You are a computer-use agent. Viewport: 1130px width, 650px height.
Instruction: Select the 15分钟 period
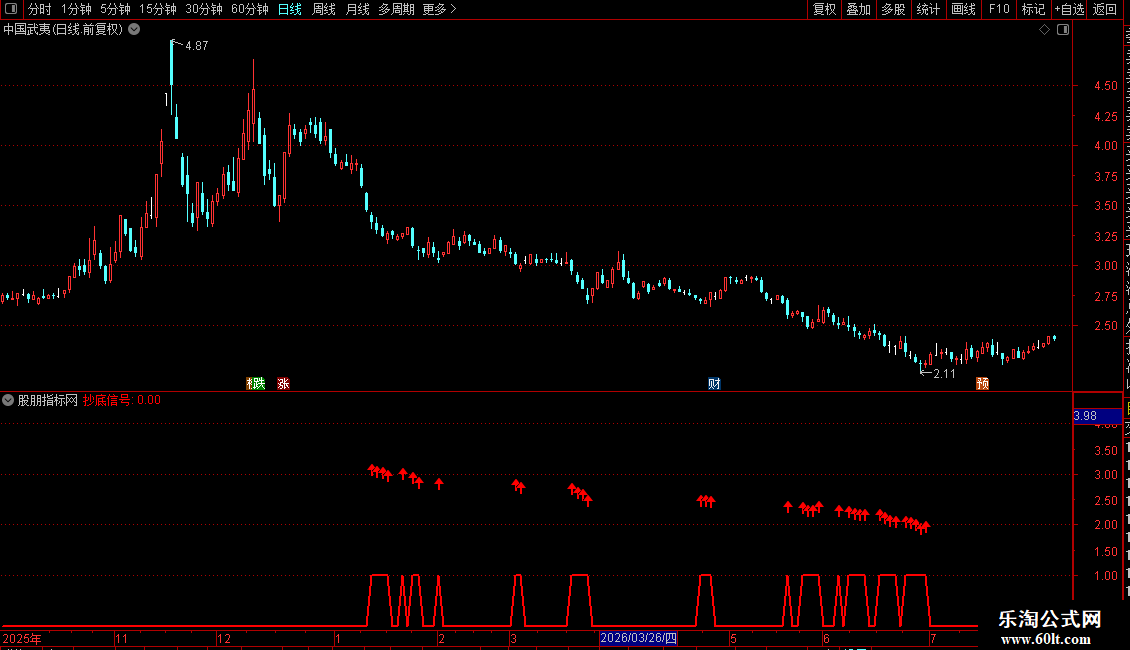(158, 9)
